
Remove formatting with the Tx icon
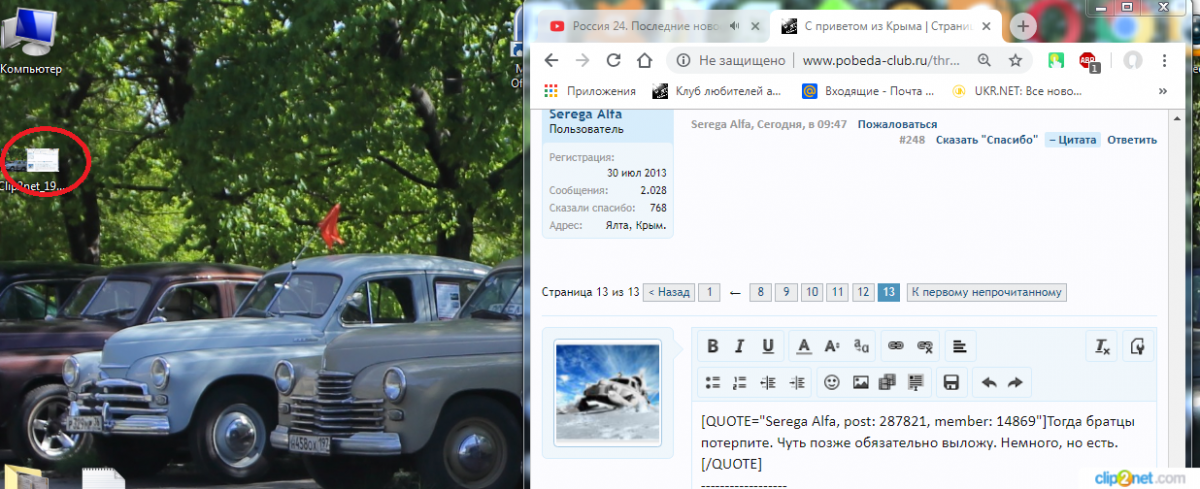pos(1102,346)
